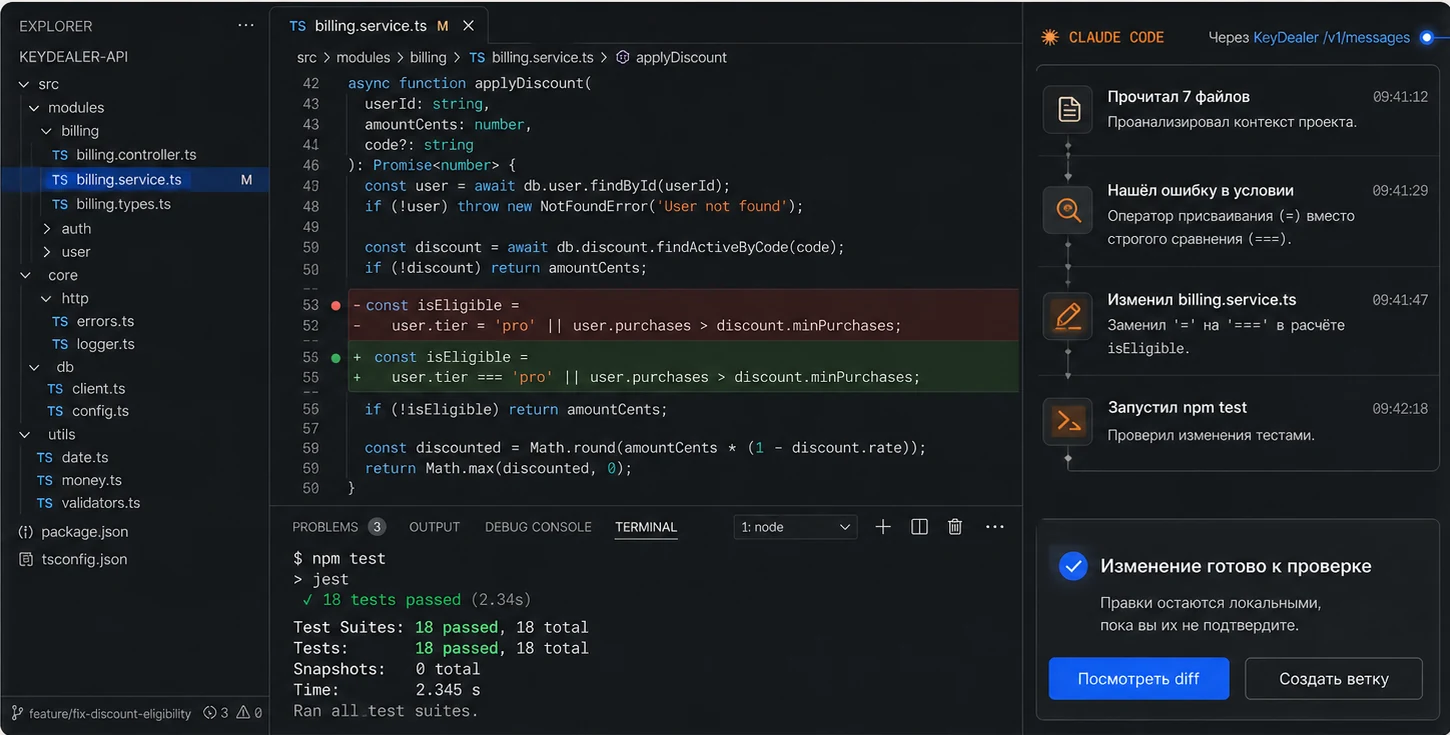The image size is (1450, 735).
Task: Switch to the TERMINAL tab
Action: coord(646,527)
